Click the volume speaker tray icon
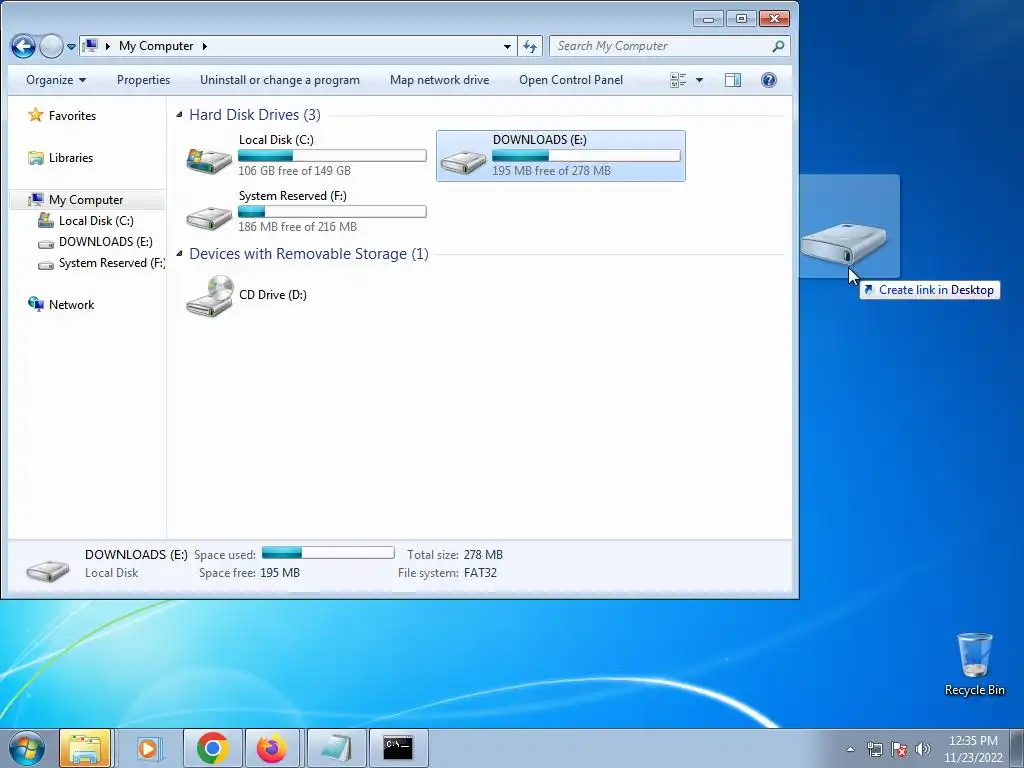The image size is (1024, 768). coord(923,749)
